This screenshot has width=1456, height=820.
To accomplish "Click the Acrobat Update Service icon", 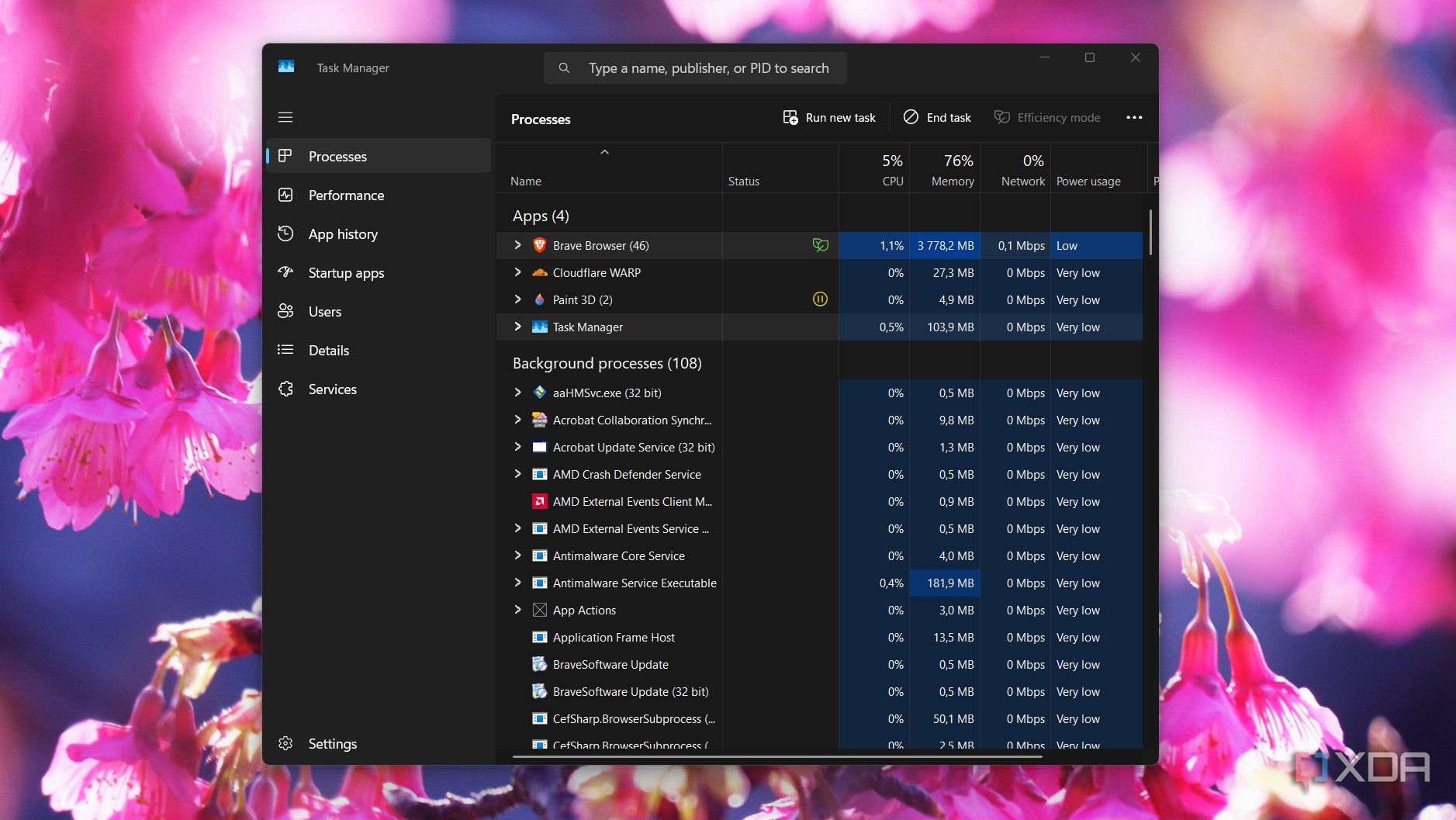I will 540,447.
